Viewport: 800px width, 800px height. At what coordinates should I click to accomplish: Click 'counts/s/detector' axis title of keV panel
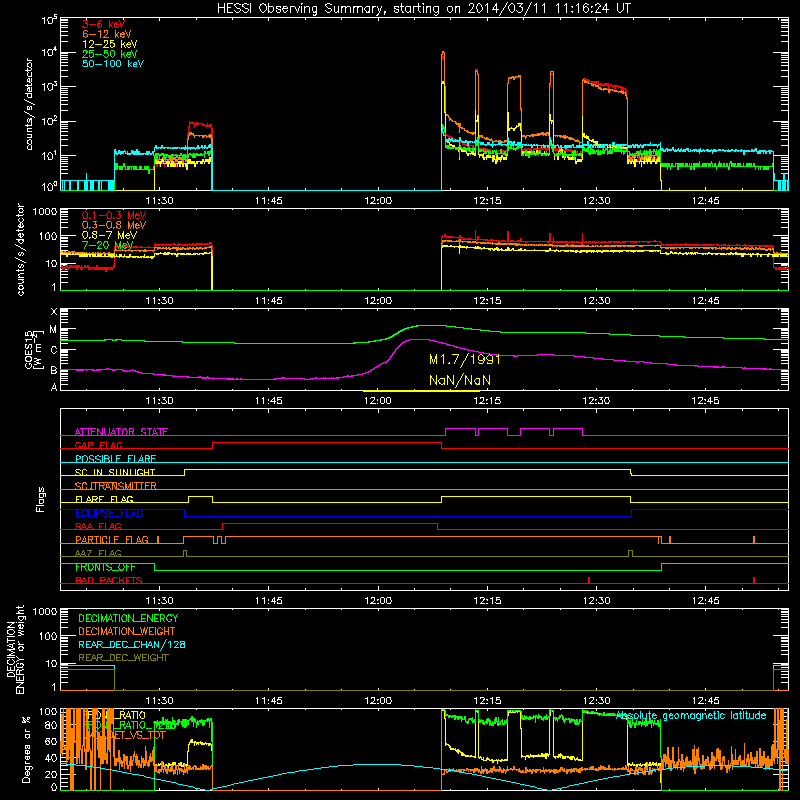click(29, 104)
